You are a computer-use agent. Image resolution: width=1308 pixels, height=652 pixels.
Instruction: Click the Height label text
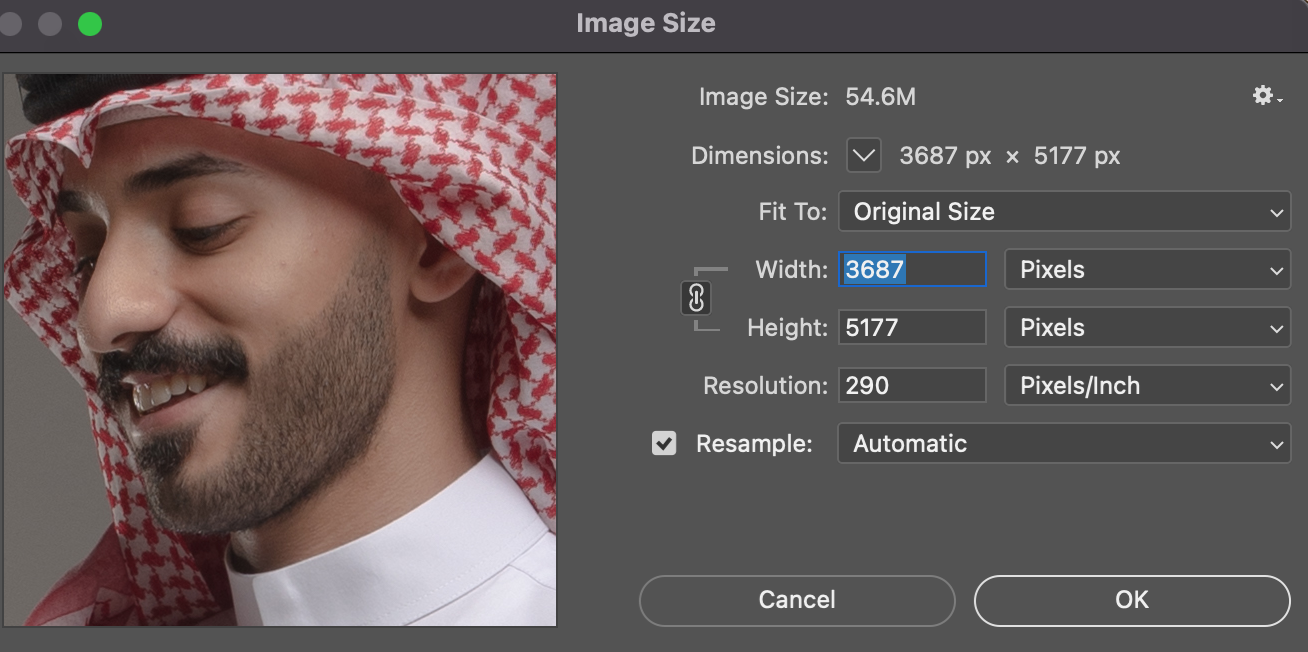[x=787, y=328]
